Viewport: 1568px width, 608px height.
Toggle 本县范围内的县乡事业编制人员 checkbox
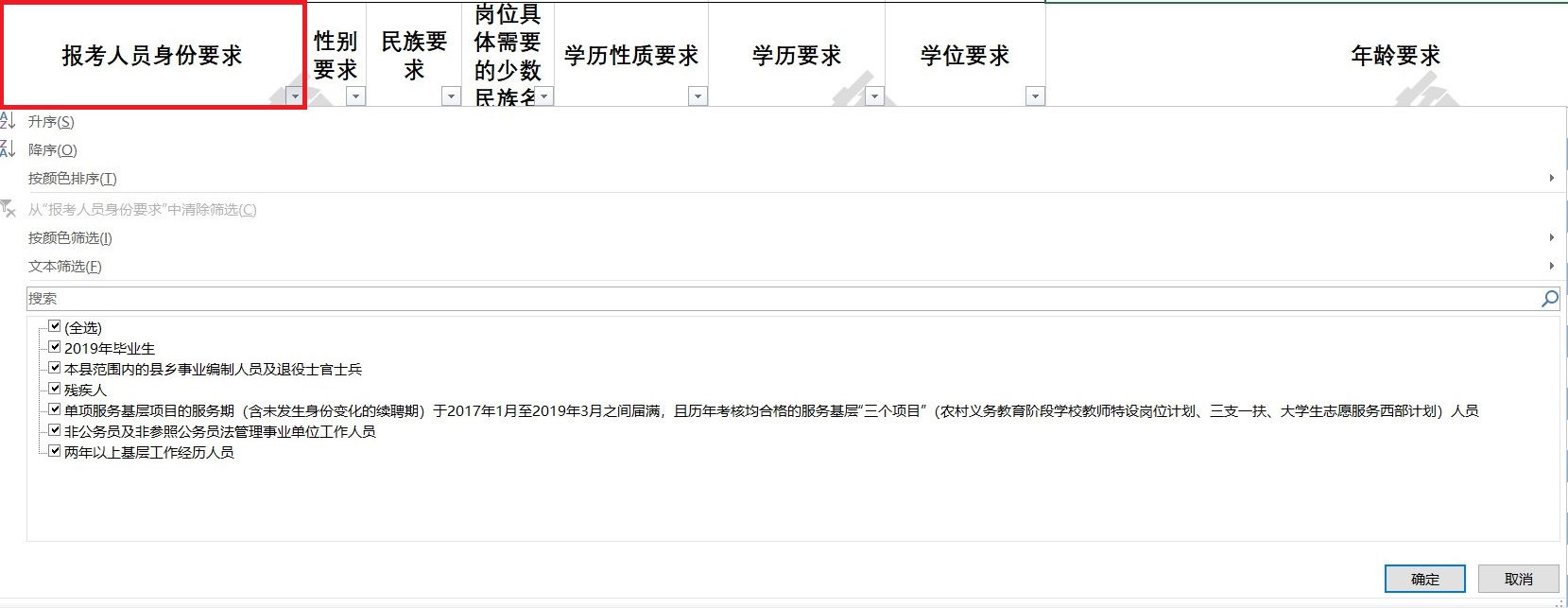point(55,368)
